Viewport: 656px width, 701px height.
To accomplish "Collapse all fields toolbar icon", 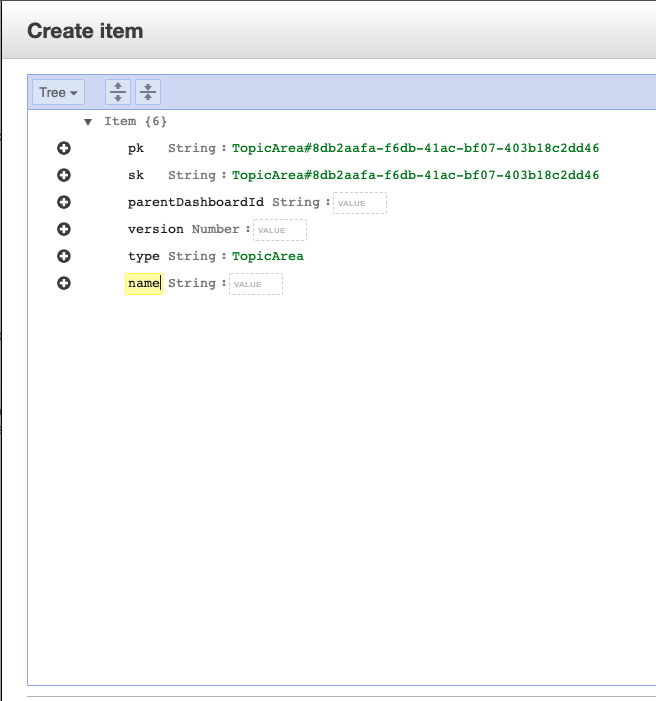I will (x=148, y=92).
